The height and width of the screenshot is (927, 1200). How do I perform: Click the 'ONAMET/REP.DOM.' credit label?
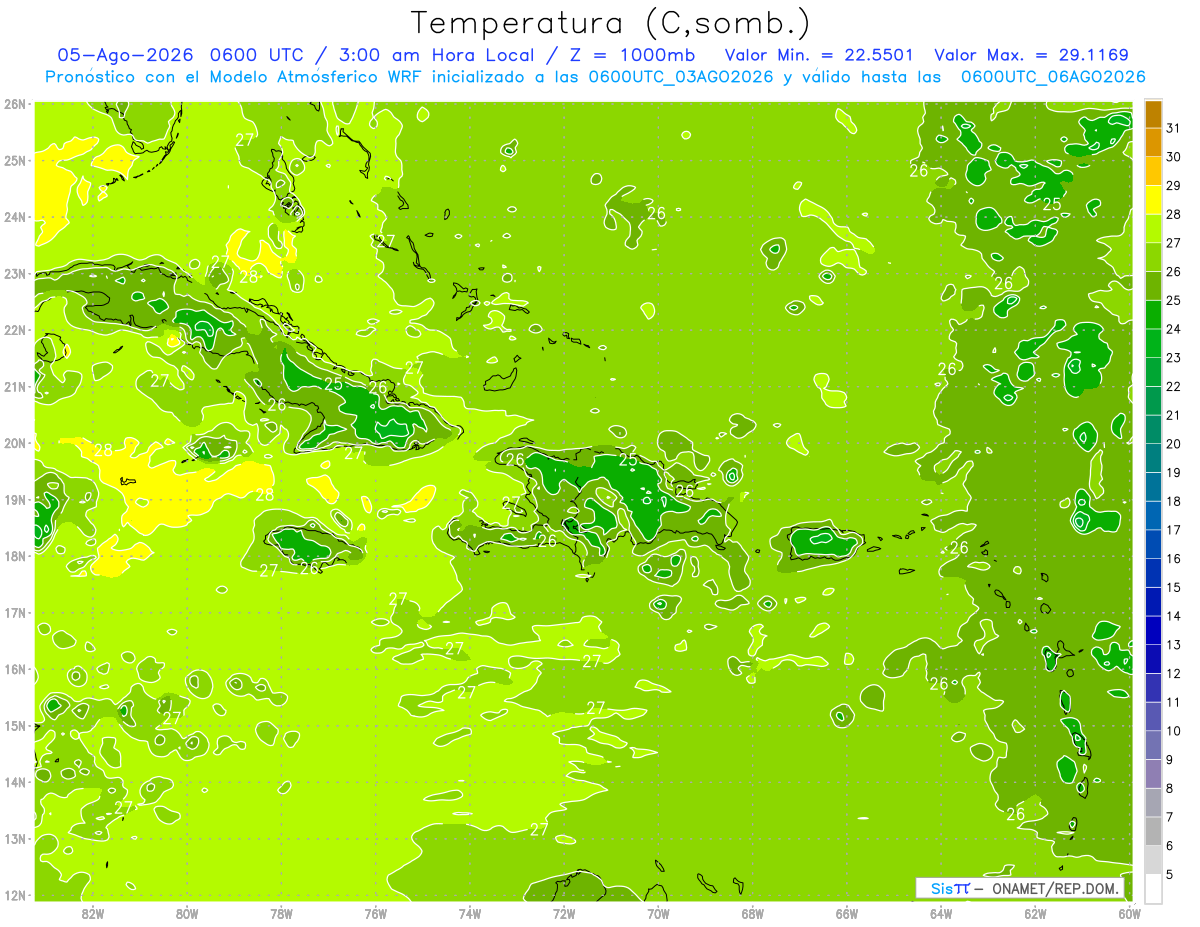tap(1057, 888)
